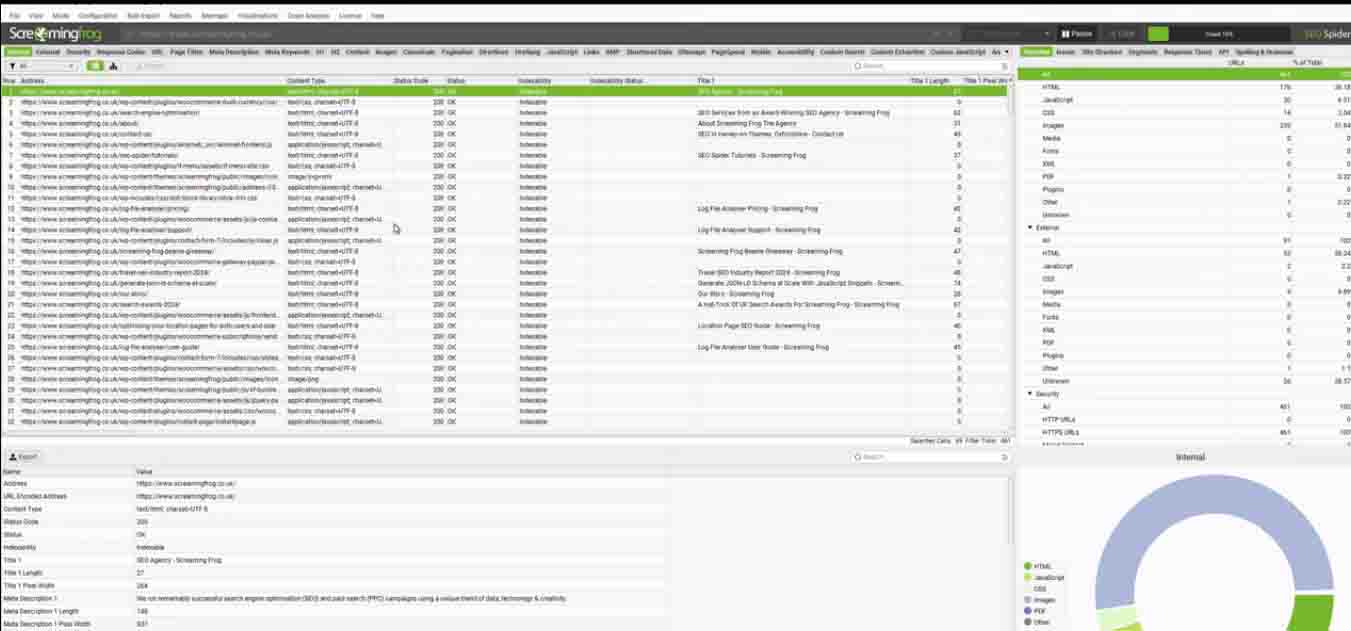Select the 'Travel SEO Industry Report 2024' title cell
1351x631 pixels.
click(768, 272)
